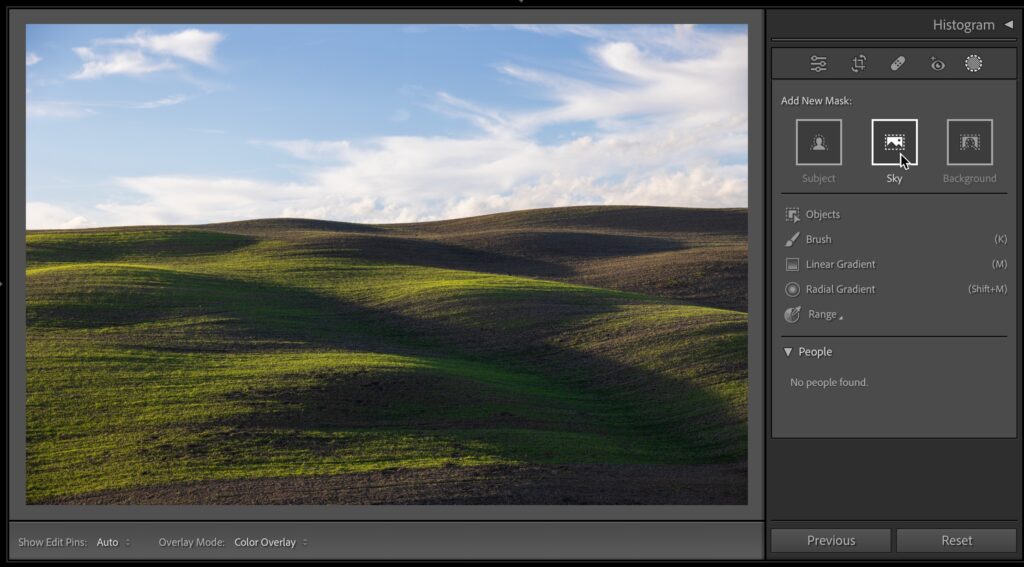Select the Brush mask tool
1024x567 pixels.
pyautogui.click(x=818, y=239)
